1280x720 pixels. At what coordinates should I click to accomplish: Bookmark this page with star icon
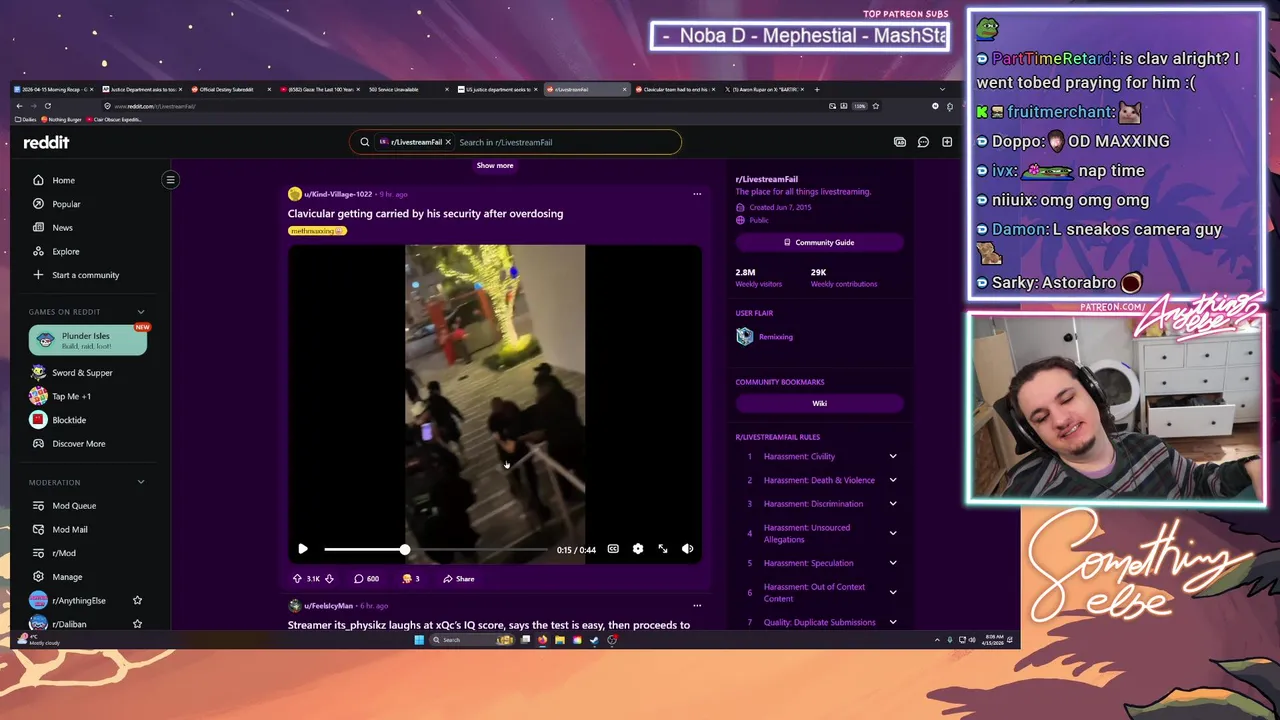click(876, 106)
